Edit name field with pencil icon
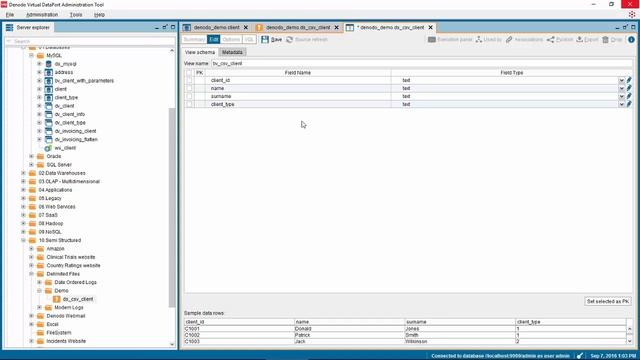640x360 pixels. 629,88
